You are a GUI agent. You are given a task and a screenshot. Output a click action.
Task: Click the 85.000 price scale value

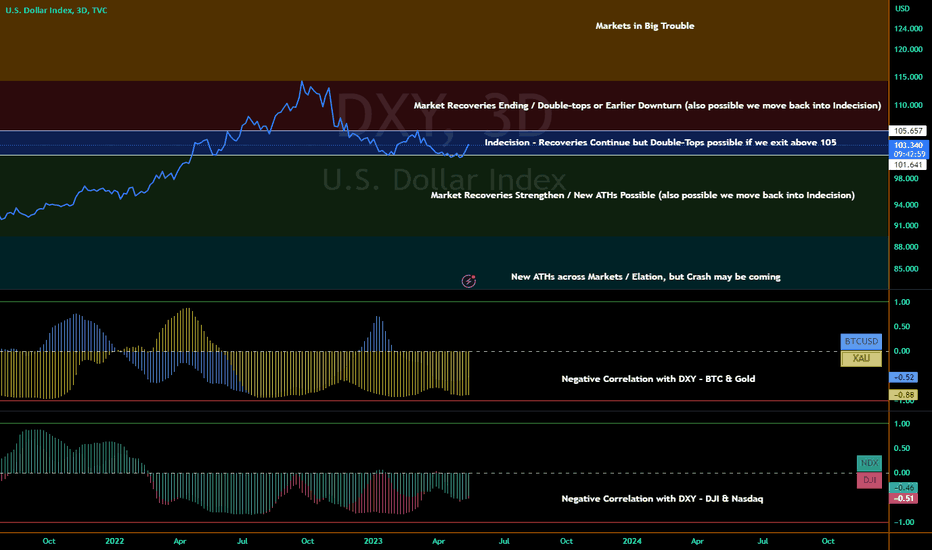(906, 269)
